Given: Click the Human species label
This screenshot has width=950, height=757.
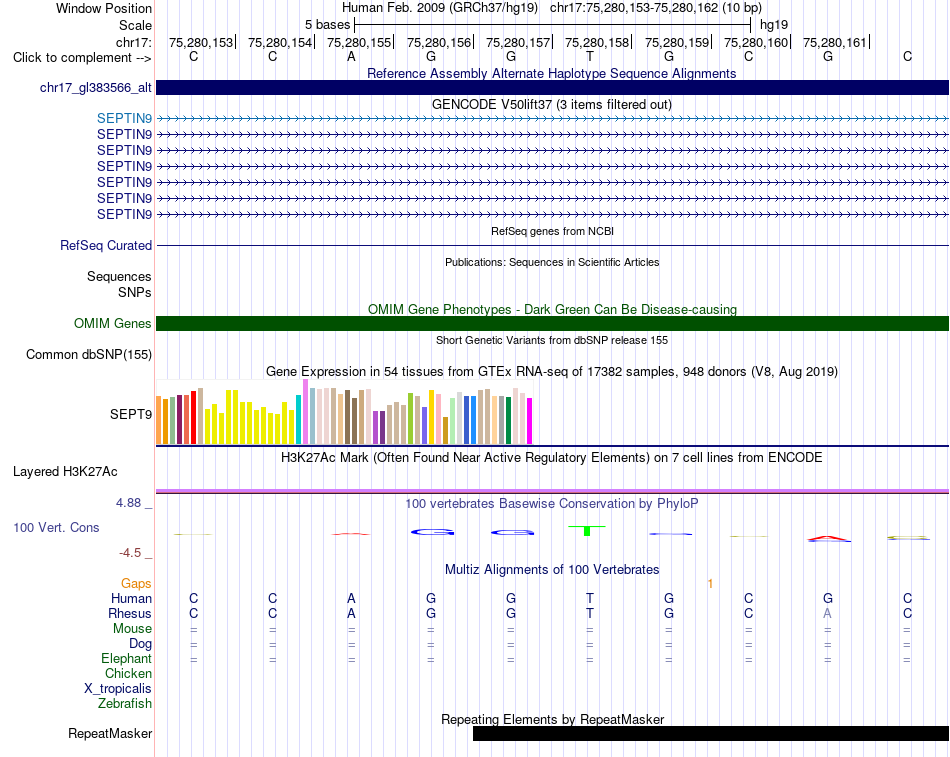Looking at the screenshot, I should click(x=131, y=599).
